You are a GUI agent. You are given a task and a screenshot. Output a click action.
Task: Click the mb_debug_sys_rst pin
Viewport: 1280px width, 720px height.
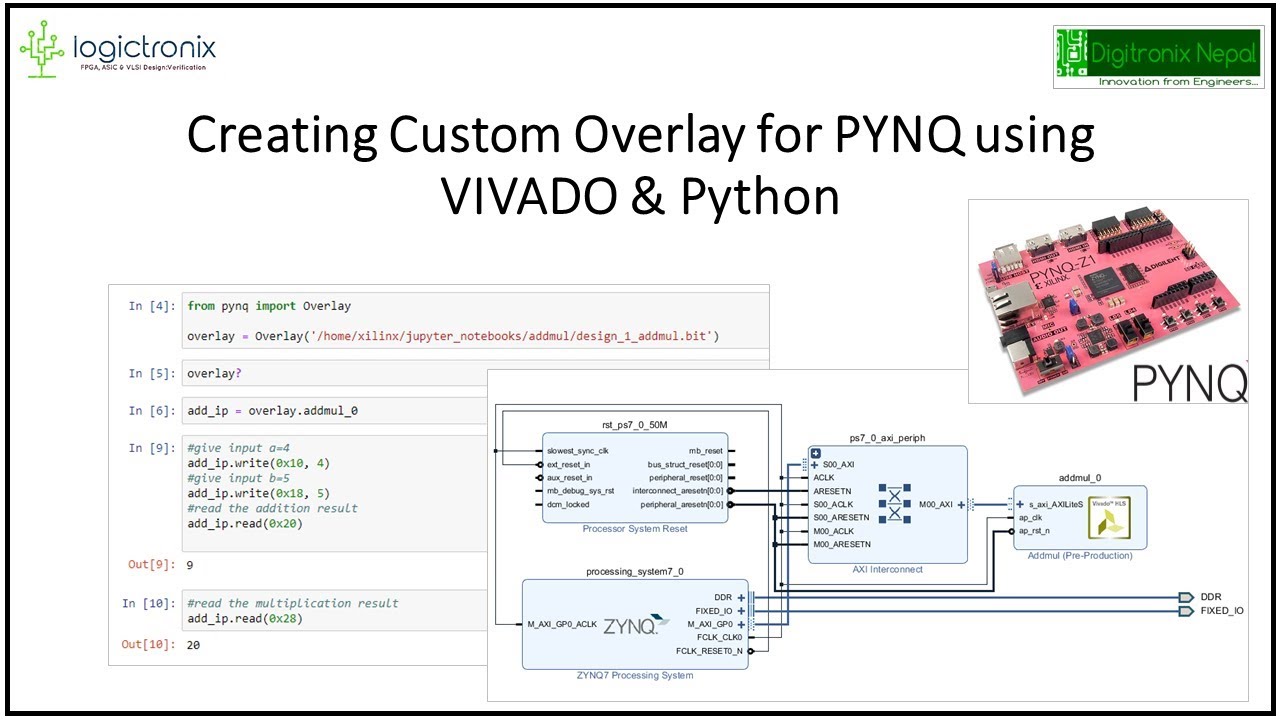click(x=581, y=491)
